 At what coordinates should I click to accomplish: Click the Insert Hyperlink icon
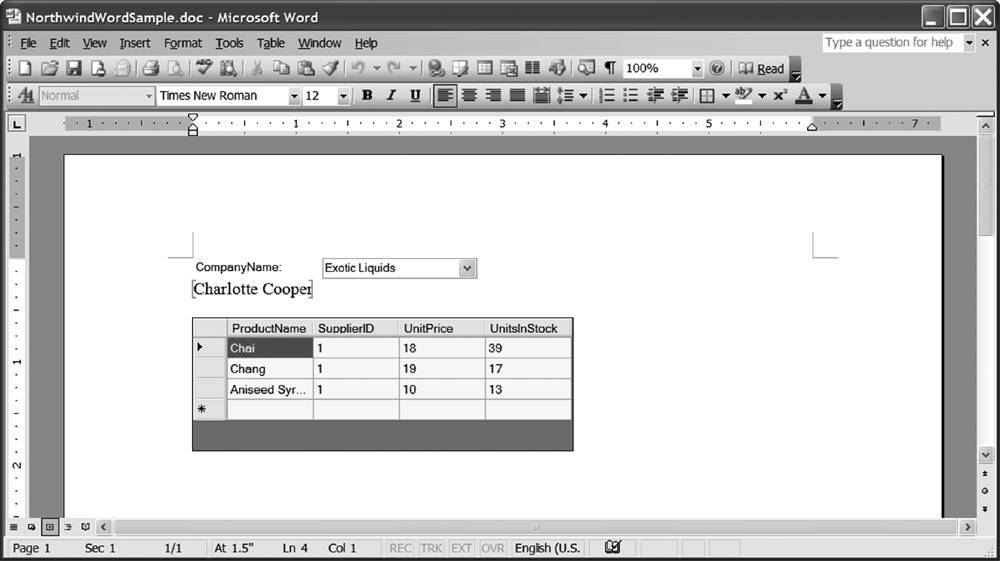point(436,68)
